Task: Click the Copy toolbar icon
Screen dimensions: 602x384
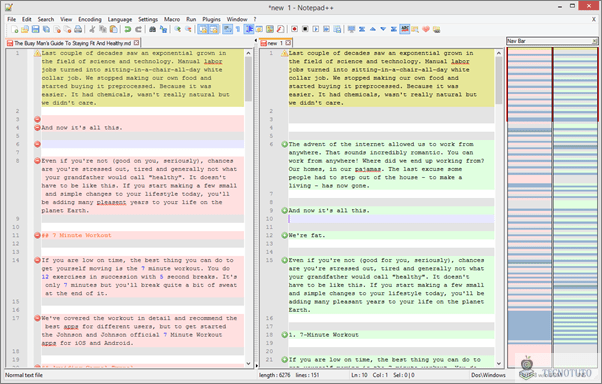Action: pos(103,29)
